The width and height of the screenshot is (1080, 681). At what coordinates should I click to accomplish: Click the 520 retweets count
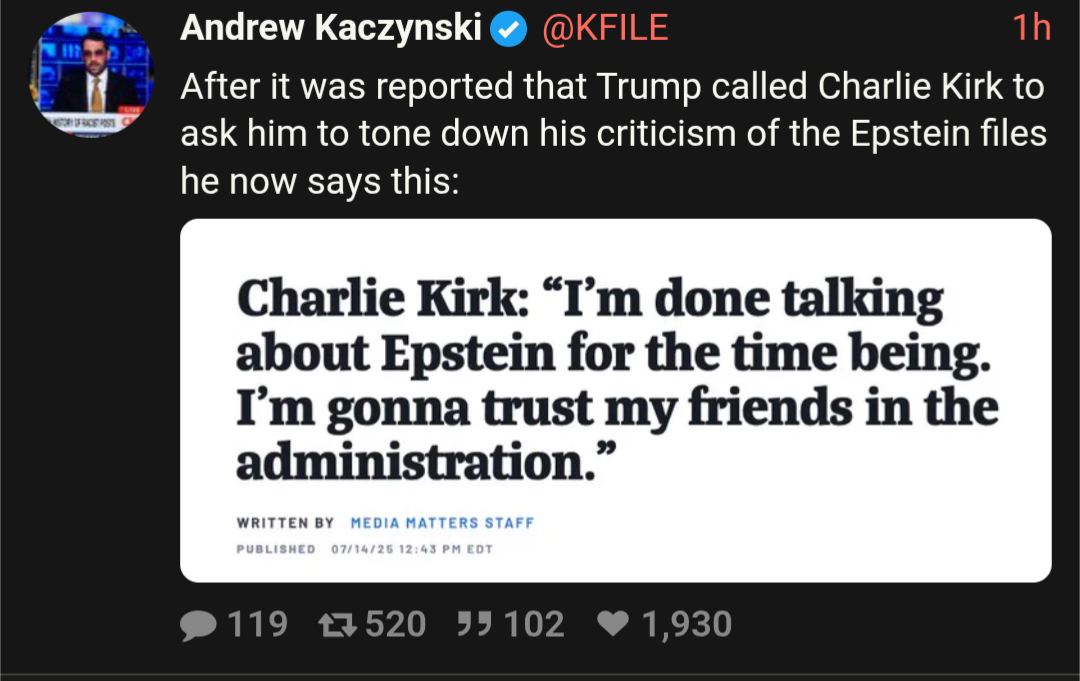click(395, 625)
